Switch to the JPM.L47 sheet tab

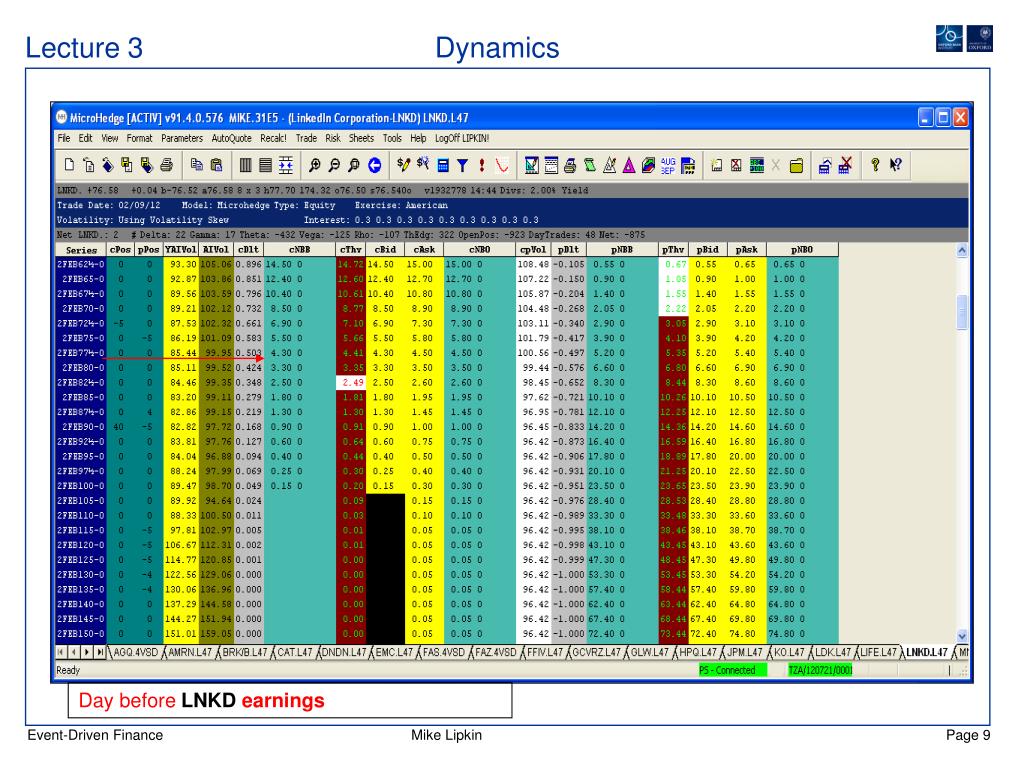(744, 652)
